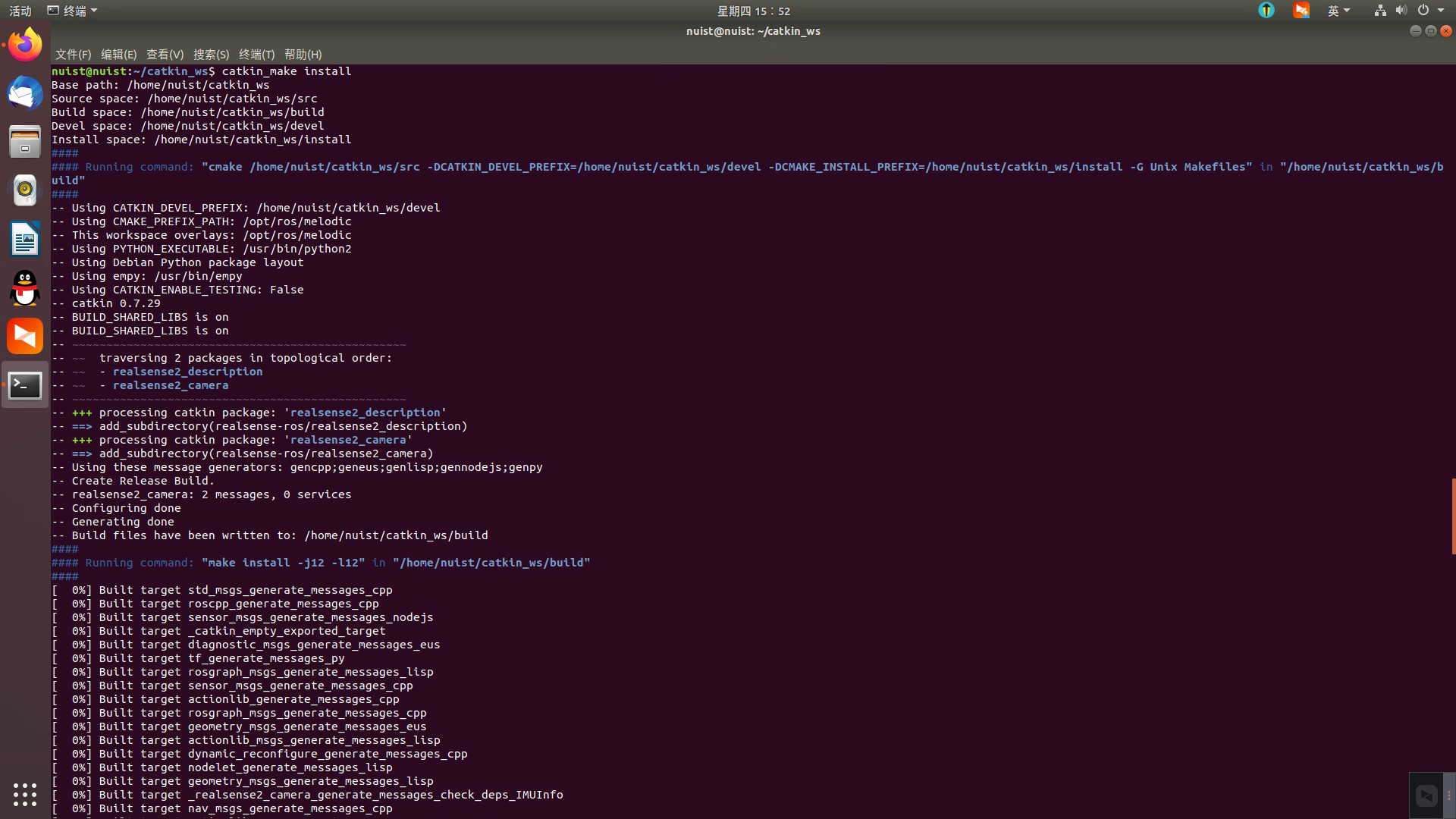
Task: Select the Terminal icon in the dock
Action: [25, 385]
